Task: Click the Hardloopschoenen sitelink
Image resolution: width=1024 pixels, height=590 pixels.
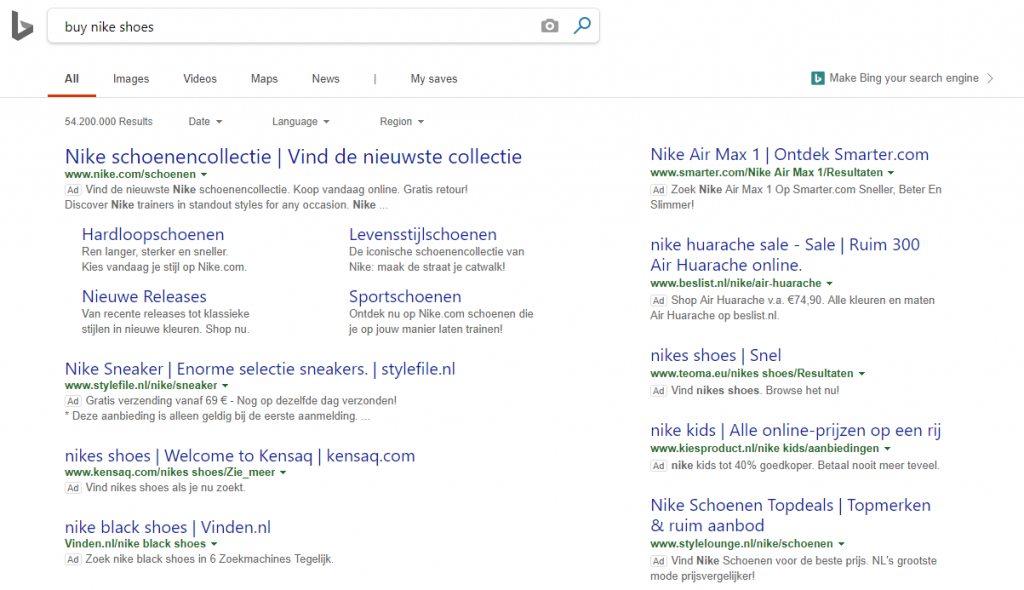Action: pos(153,234)
